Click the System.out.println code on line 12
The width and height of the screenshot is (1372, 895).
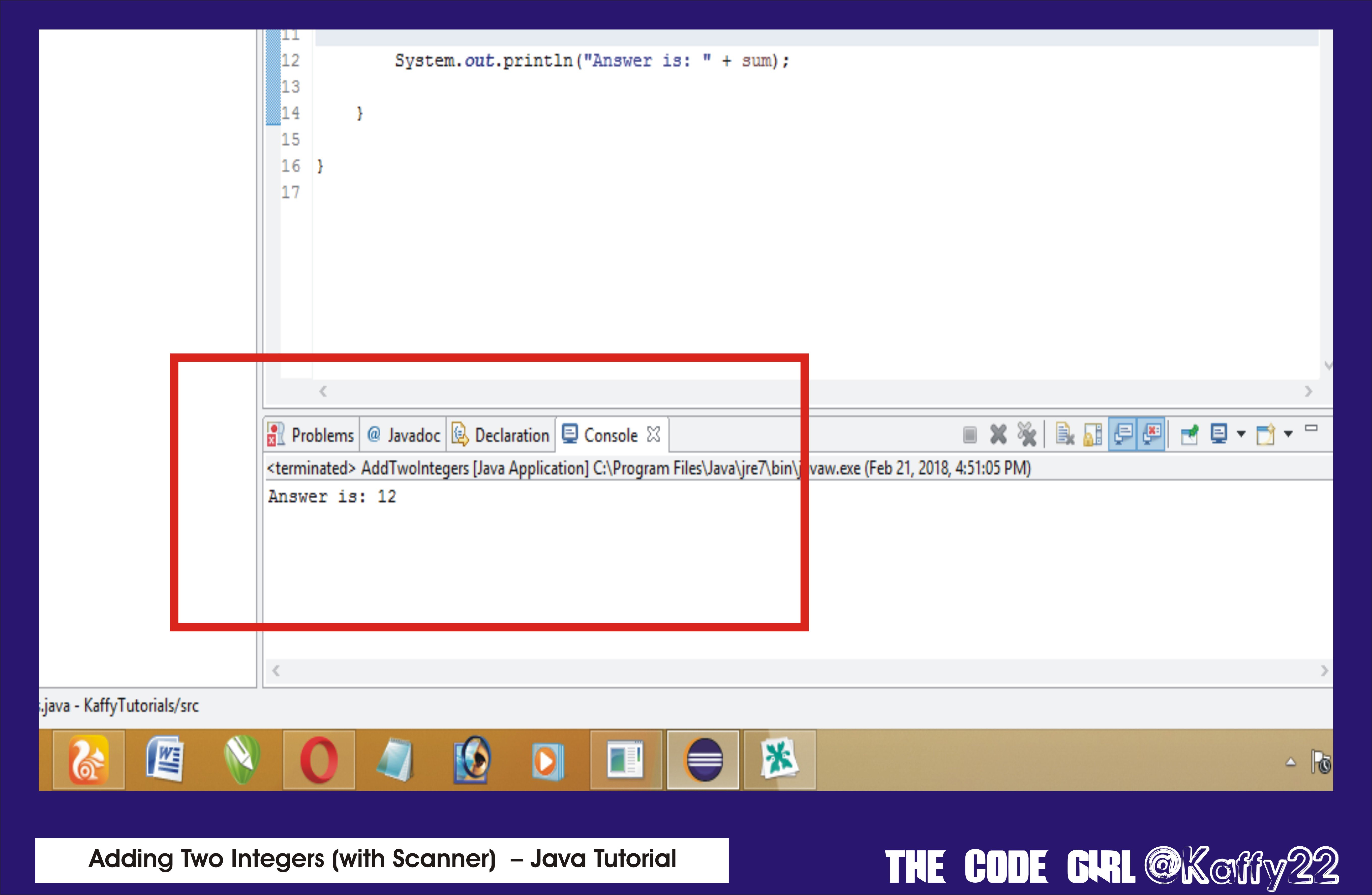click(x=592, y=60)
